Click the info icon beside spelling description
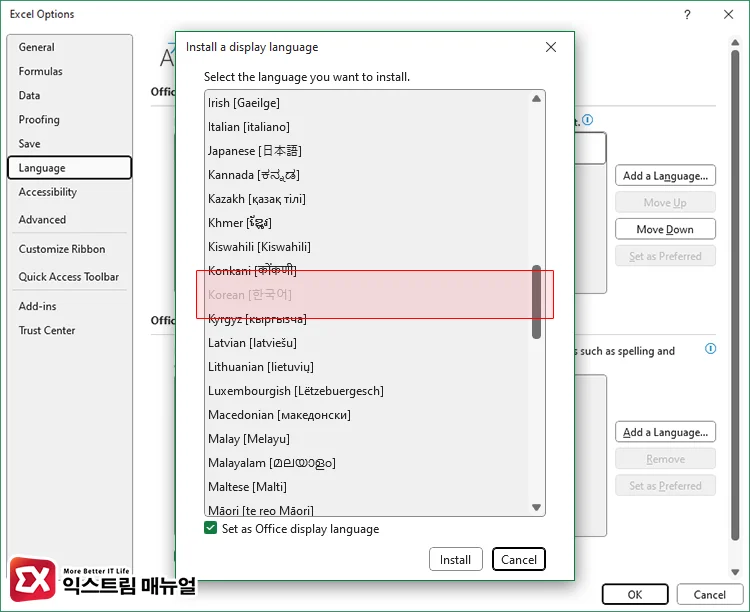 [711, 349]
